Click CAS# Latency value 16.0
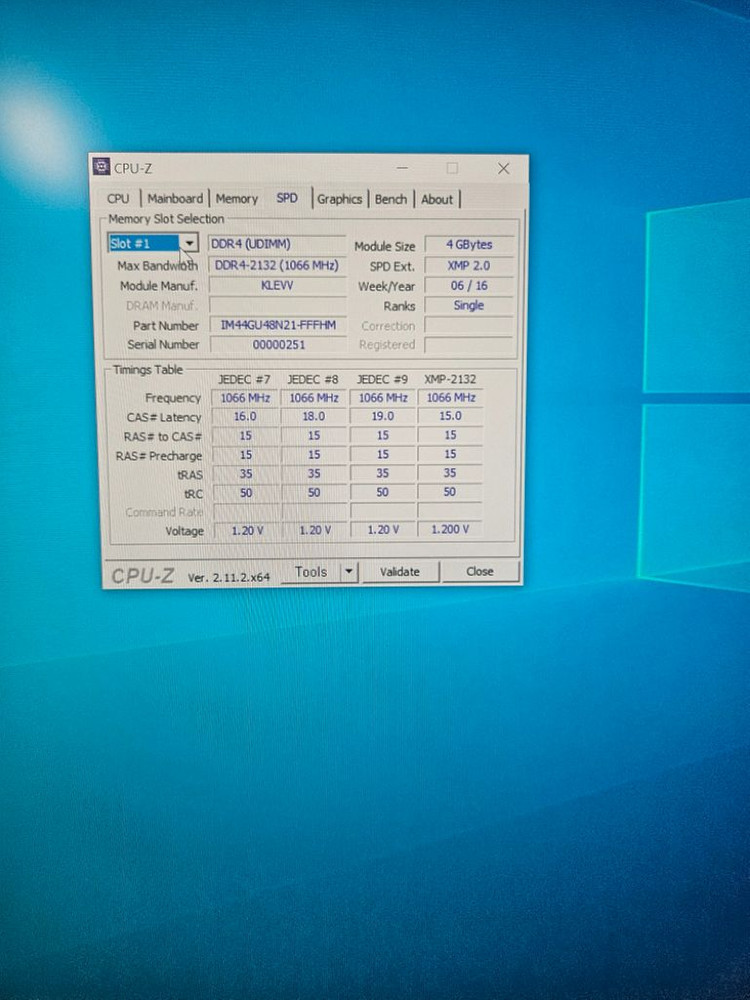This screenshot has height=1000, width=750. [246, 416]
